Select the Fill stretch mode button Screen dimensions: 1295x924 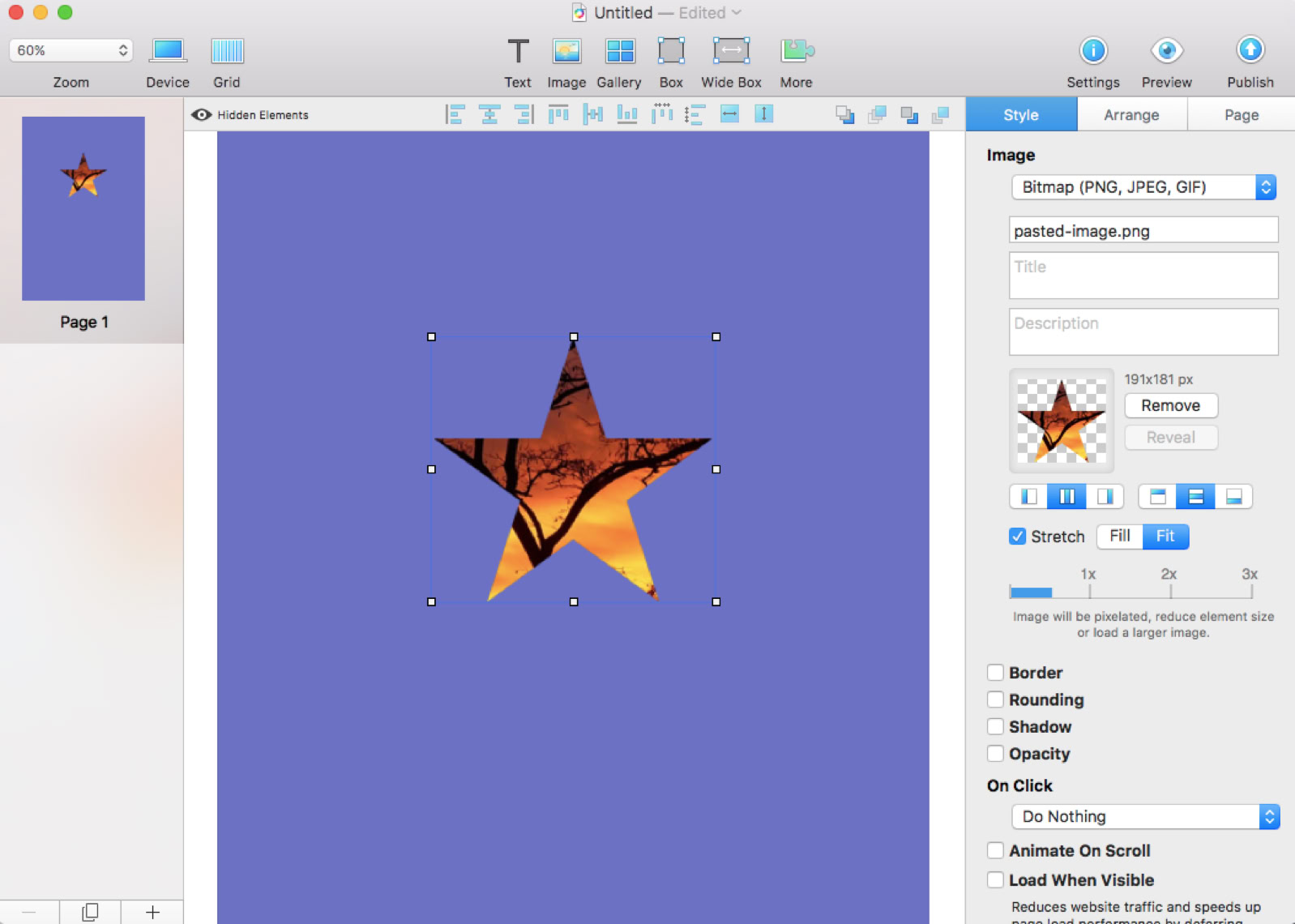coord(1119,537)
